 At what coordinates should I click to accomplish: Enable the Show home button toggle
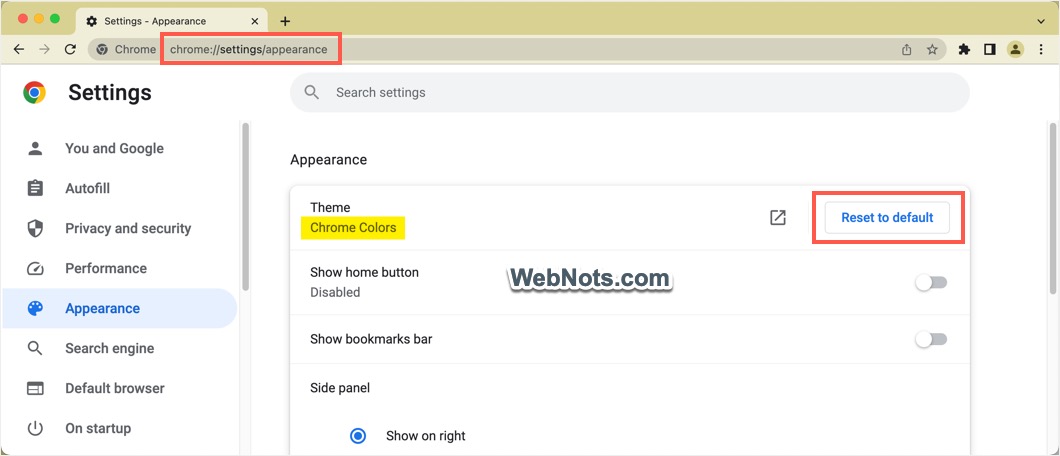coord(932,283)
